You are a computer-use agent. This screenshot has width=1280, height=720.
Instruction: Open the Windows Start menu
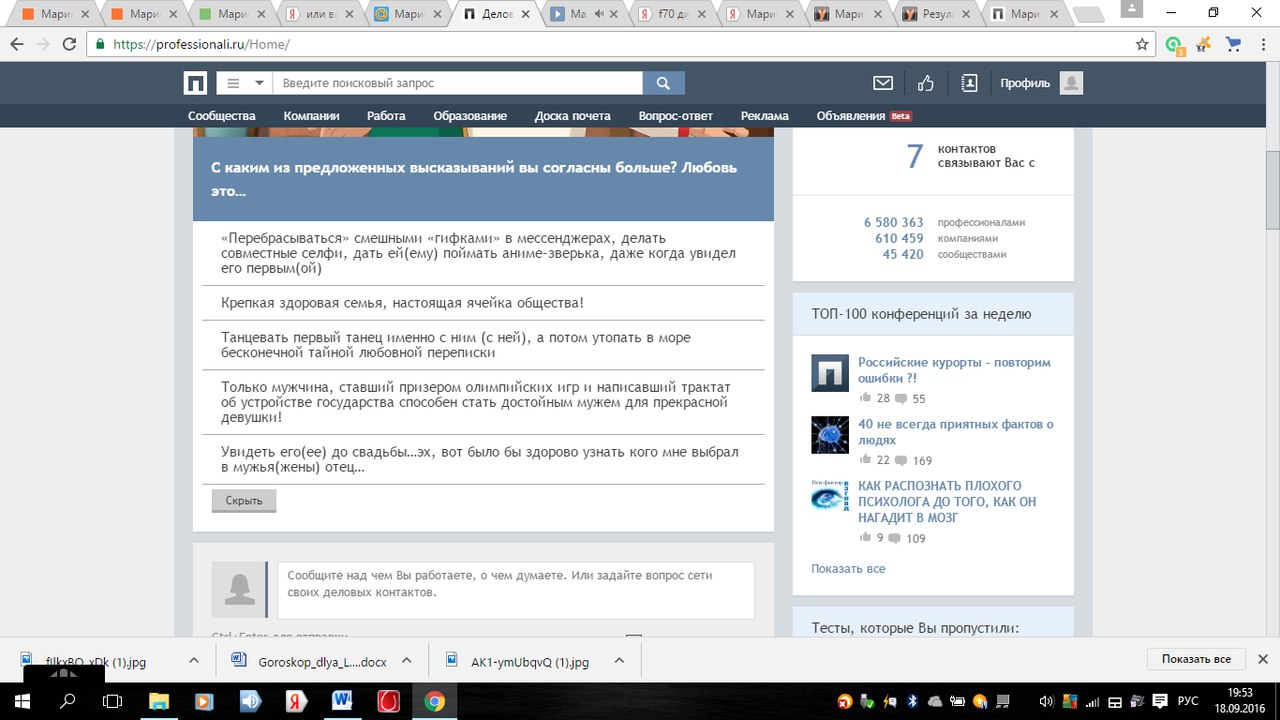click(23, 701)
